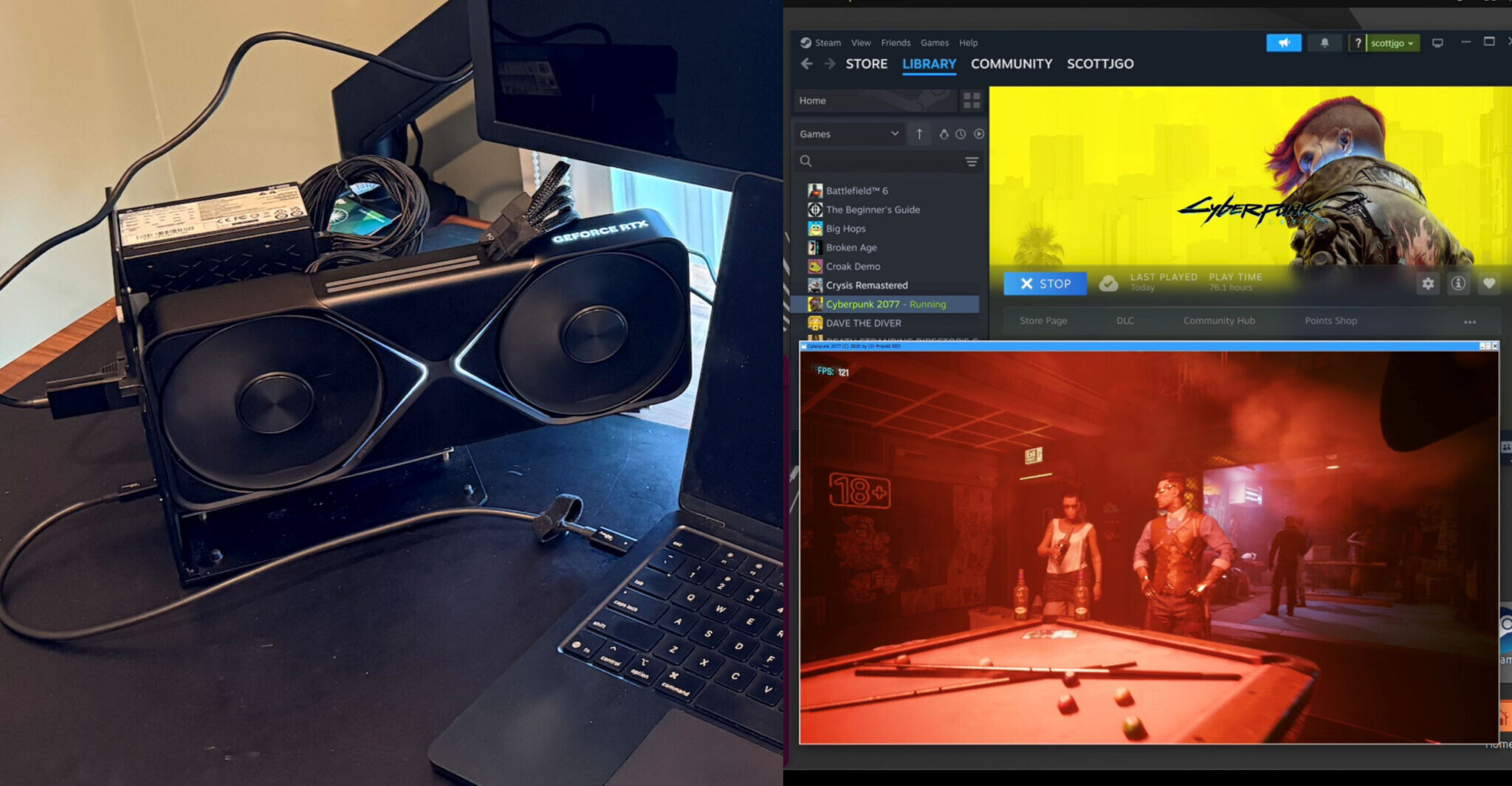This screenshot has height=786, width=1512.
Task: Click the sort arrow button in library
Action: 919,134
